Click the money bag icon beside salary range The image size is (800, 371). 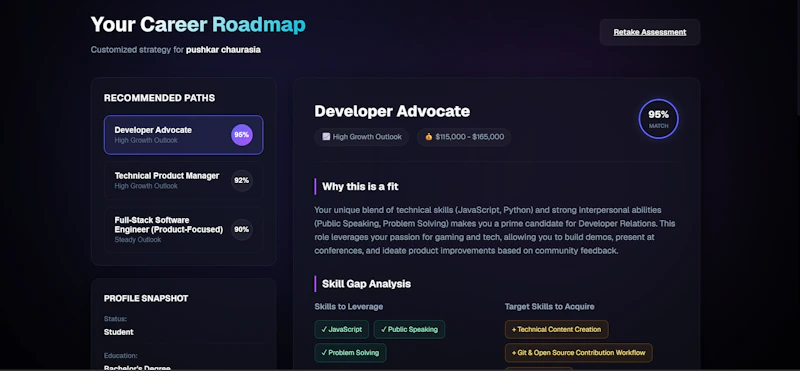(x=429, y=137)
